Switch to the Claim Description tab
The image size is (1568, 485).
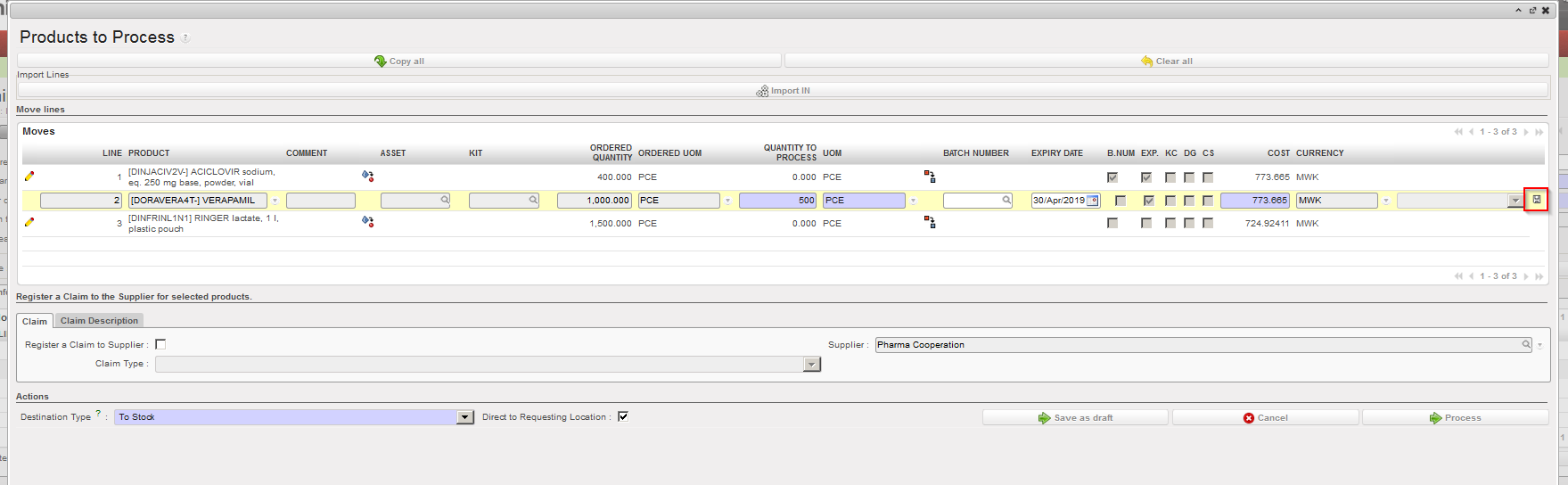pyautogui.click(x=99, y=321)
